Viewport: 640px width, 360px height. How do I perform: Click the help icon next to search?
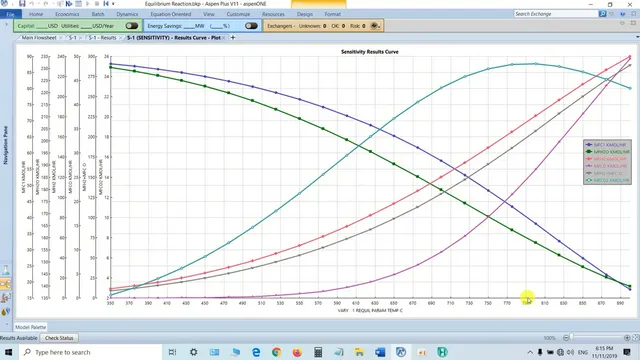pos(622,14)
